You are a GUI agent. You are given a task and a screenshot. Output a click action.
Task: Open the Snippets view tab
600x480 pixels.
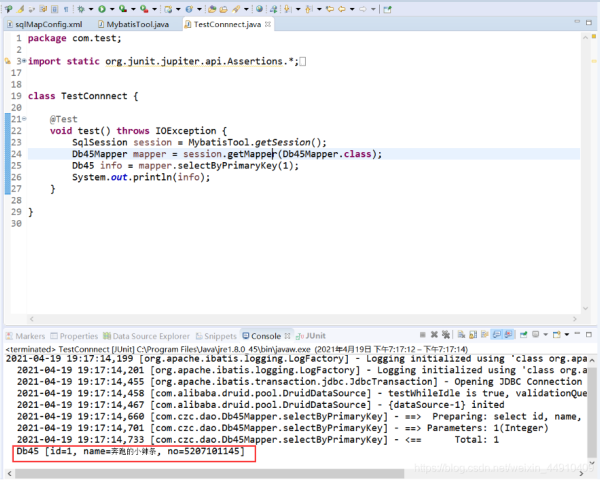pos(216,336)
